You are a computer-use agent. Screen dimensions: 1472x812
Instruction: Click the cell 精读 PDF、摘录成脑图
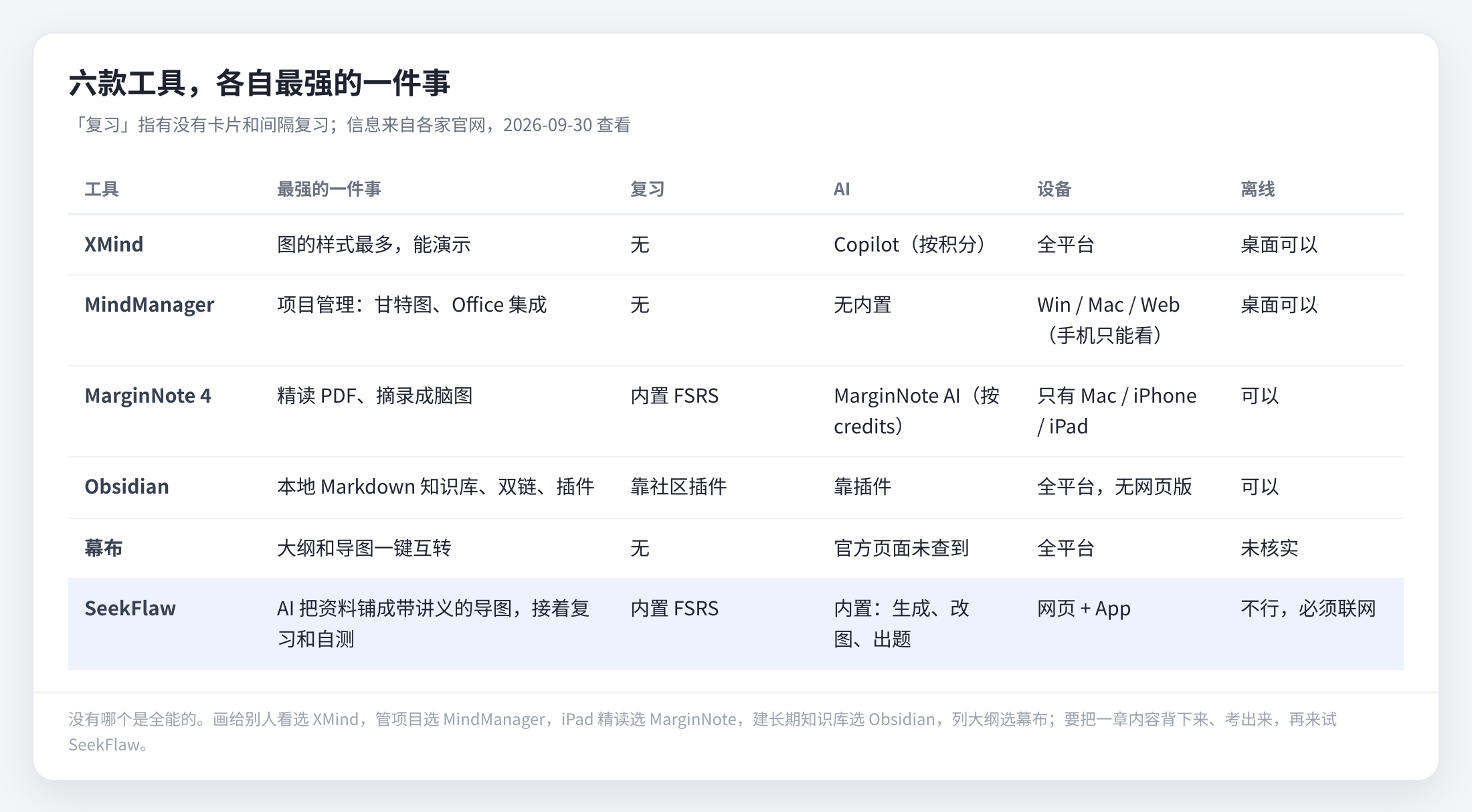coord(375,396)
